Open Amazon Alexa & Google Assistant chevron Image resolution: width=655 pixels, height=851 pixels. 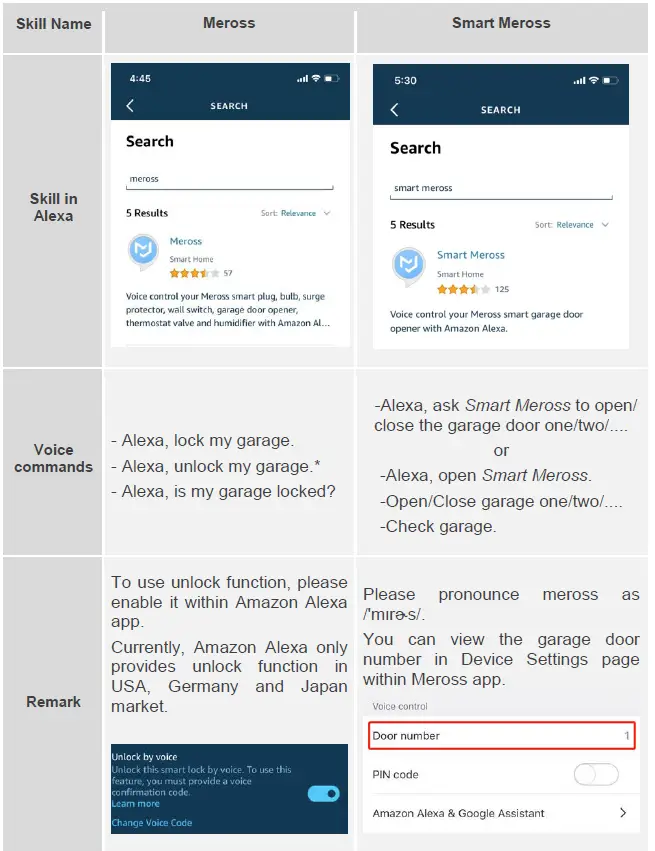tap(624, 813)
